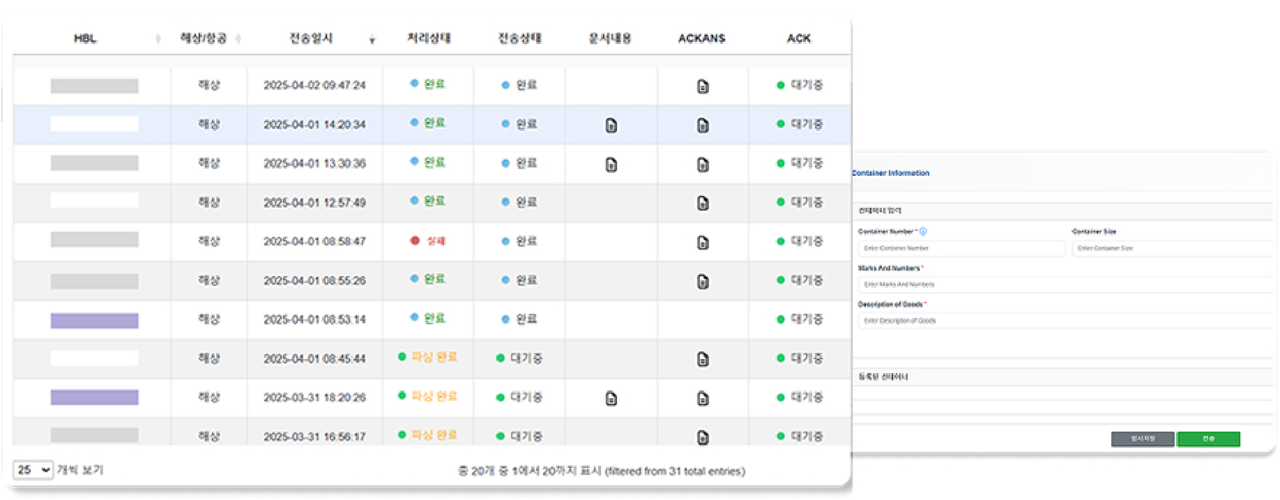Click into the Container Size field

[x=1171, y=248]
